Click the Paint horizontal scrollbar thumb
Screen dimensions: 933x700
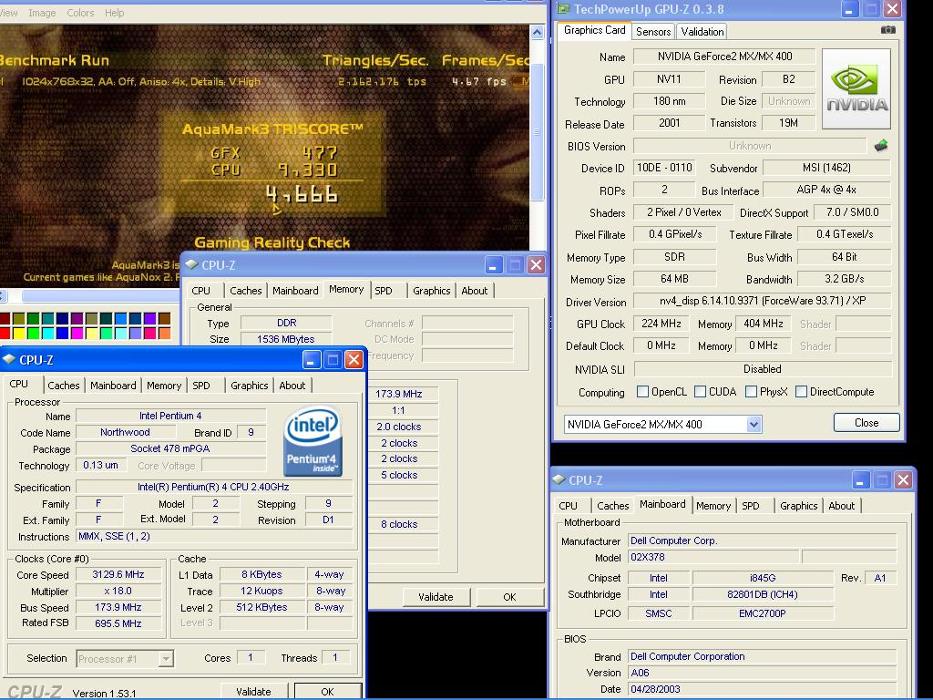pyautogui.click(x=99, y=296)
